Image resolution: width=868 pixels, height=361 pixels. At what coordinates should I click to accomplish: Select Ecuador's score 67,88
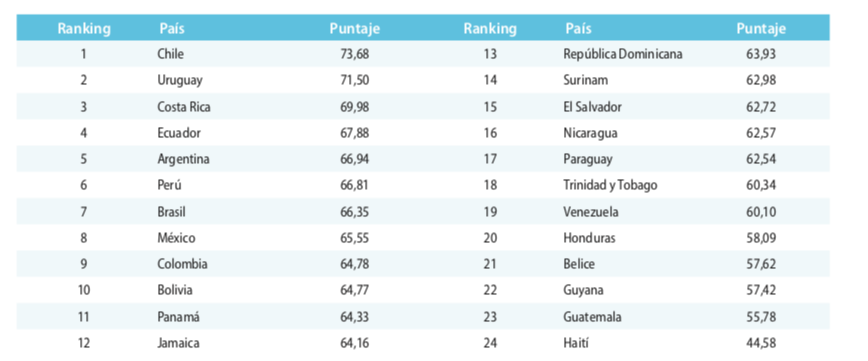tap(355, 133)
